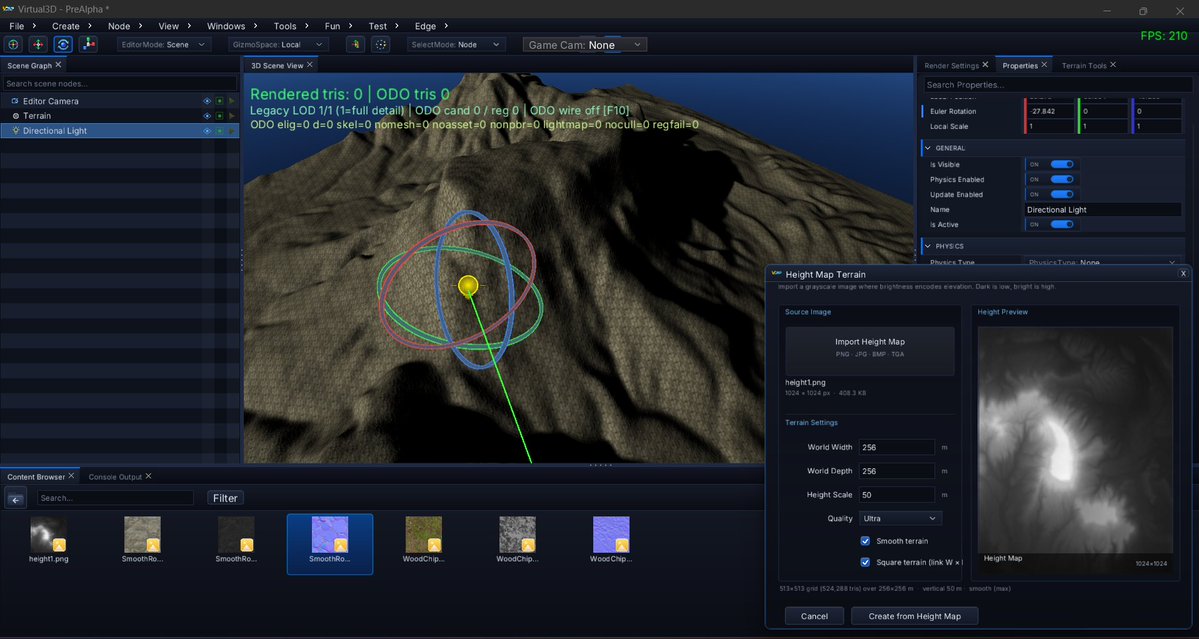
Task: Click the Name field Directional Light
Action: [1103, 209]
